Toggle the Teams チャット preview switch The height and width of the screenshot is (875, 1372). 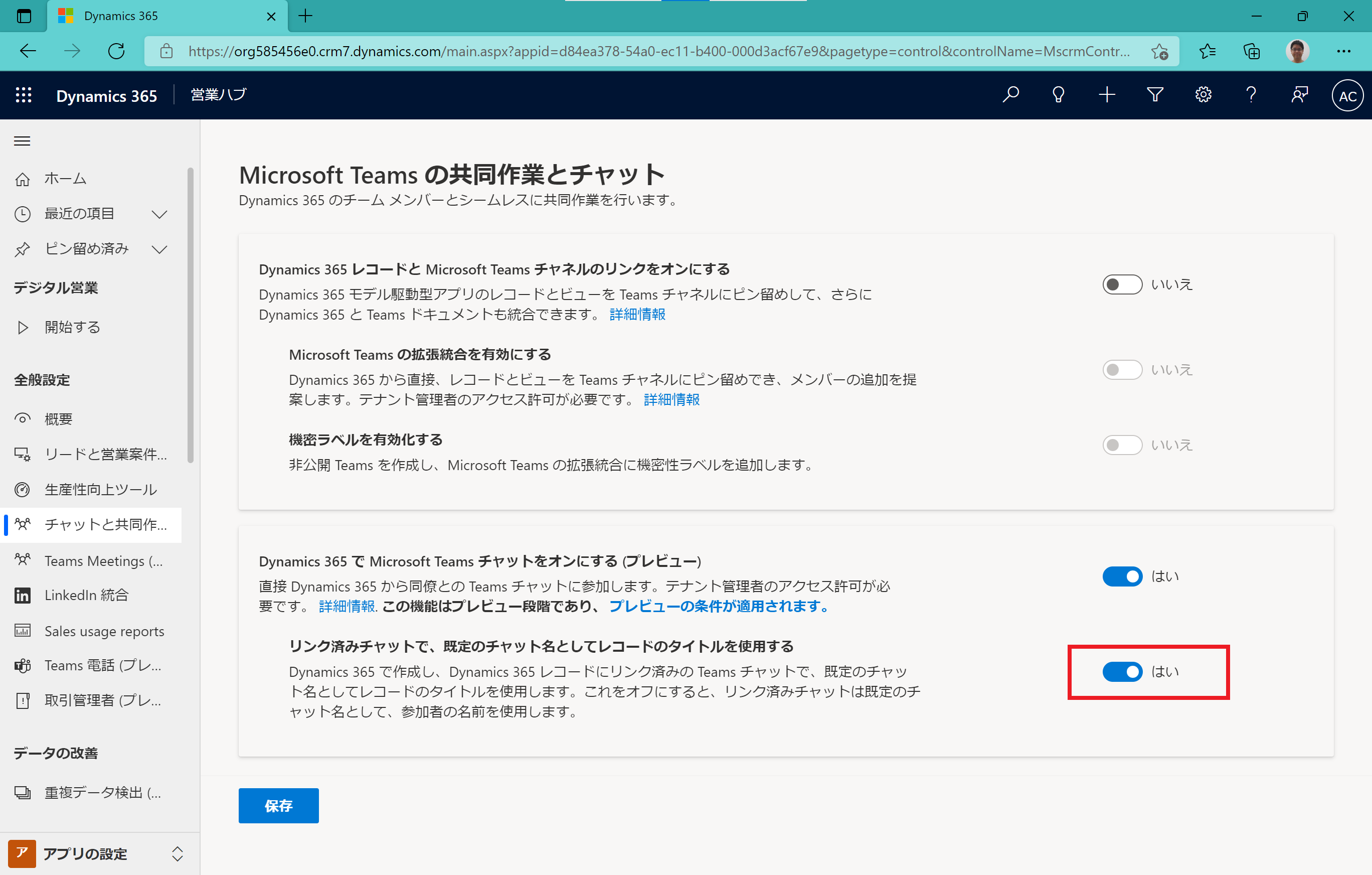[x=1122, y=576]
